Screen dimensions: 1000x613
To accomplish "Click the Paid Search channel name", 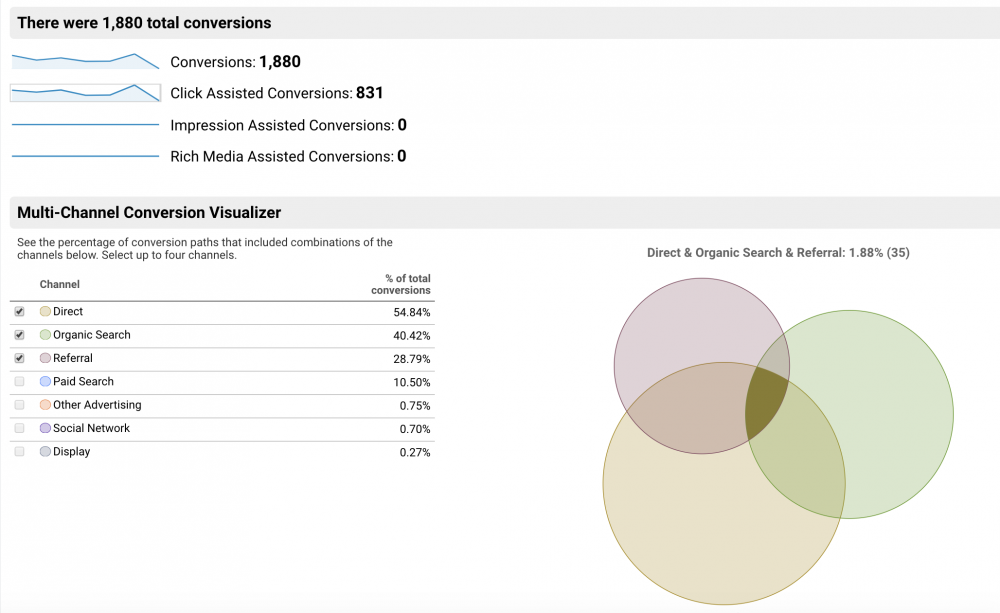I will pyautogui.click(x=84, y=381).
